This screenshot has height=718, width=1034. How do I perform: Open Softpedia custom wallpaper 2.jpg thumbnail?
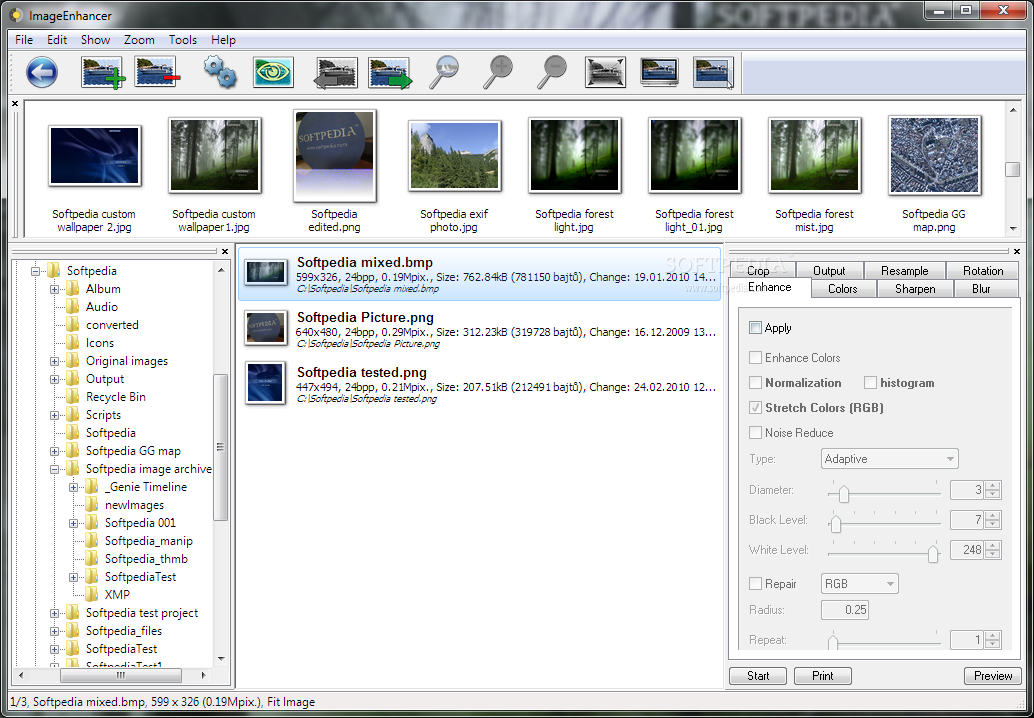(95, 156)
